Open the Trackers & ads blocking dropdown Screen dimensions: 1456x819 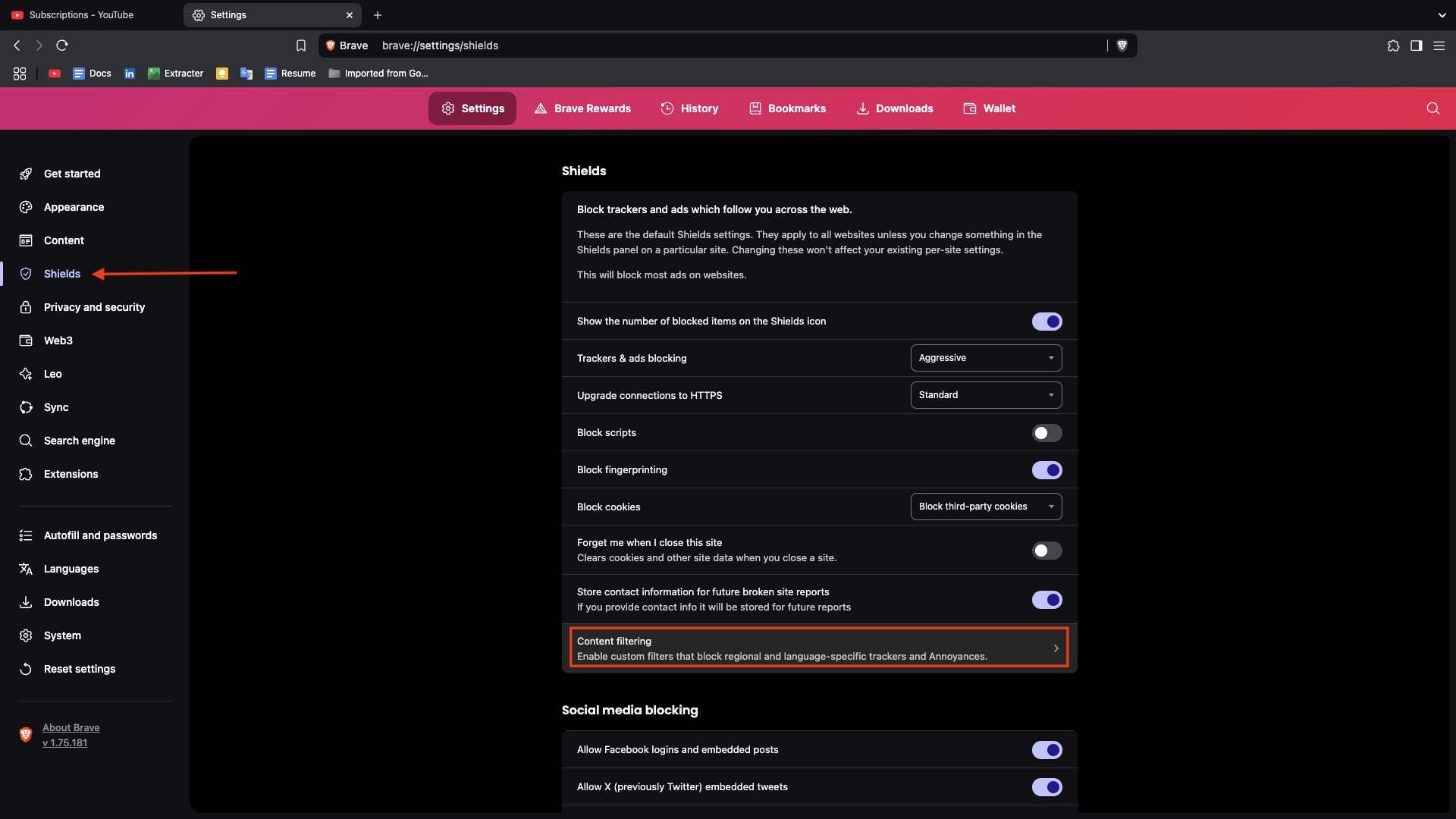tap(985, 357)
